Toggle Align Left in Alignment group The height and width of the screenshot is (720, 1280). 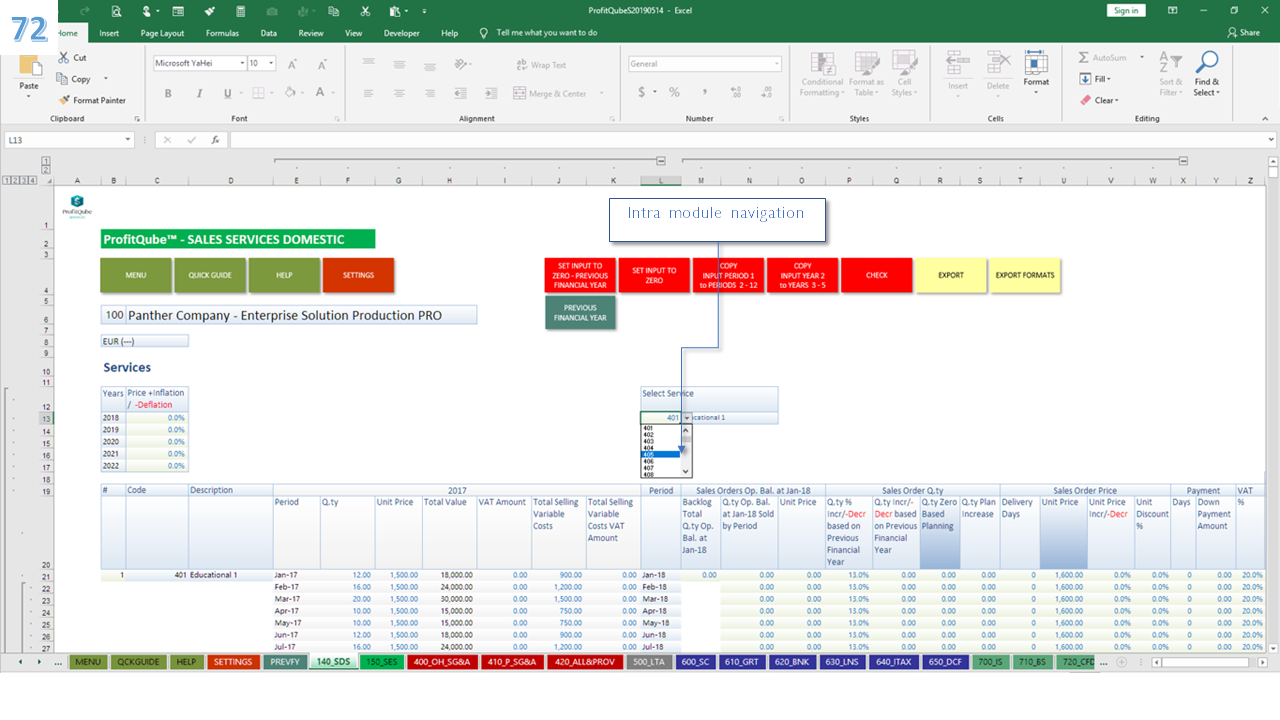click(x=370, y=93)
